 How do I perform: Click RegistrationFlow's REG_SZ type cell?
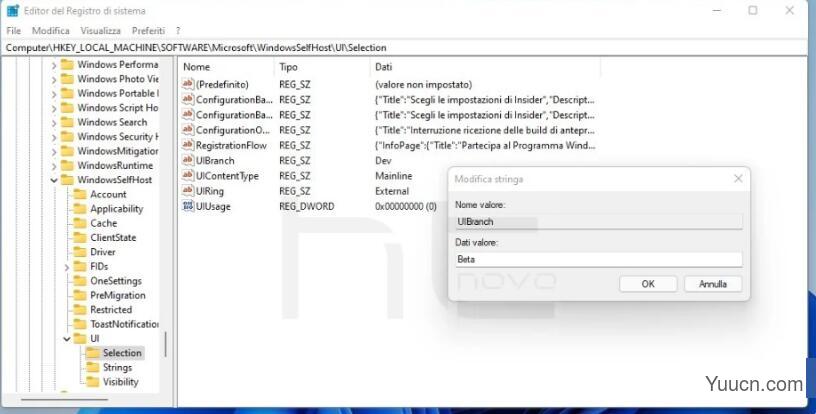tap(295, 146)
